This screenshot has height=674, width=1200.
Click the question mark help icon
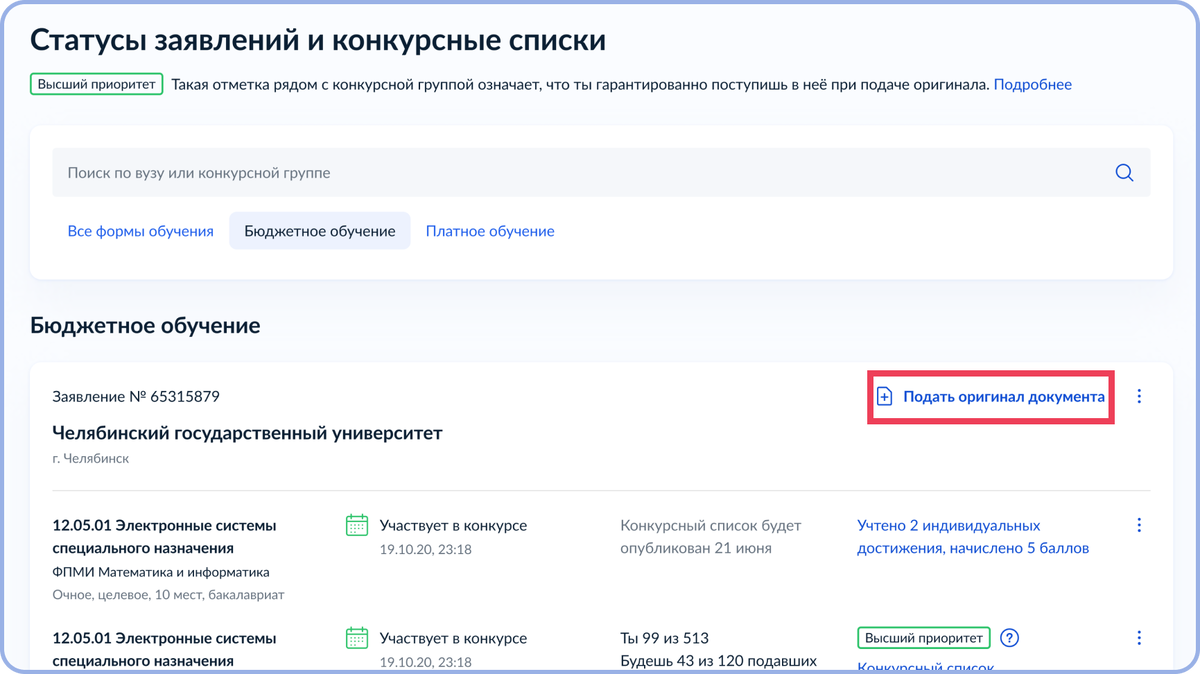[x=1009, y=638]
